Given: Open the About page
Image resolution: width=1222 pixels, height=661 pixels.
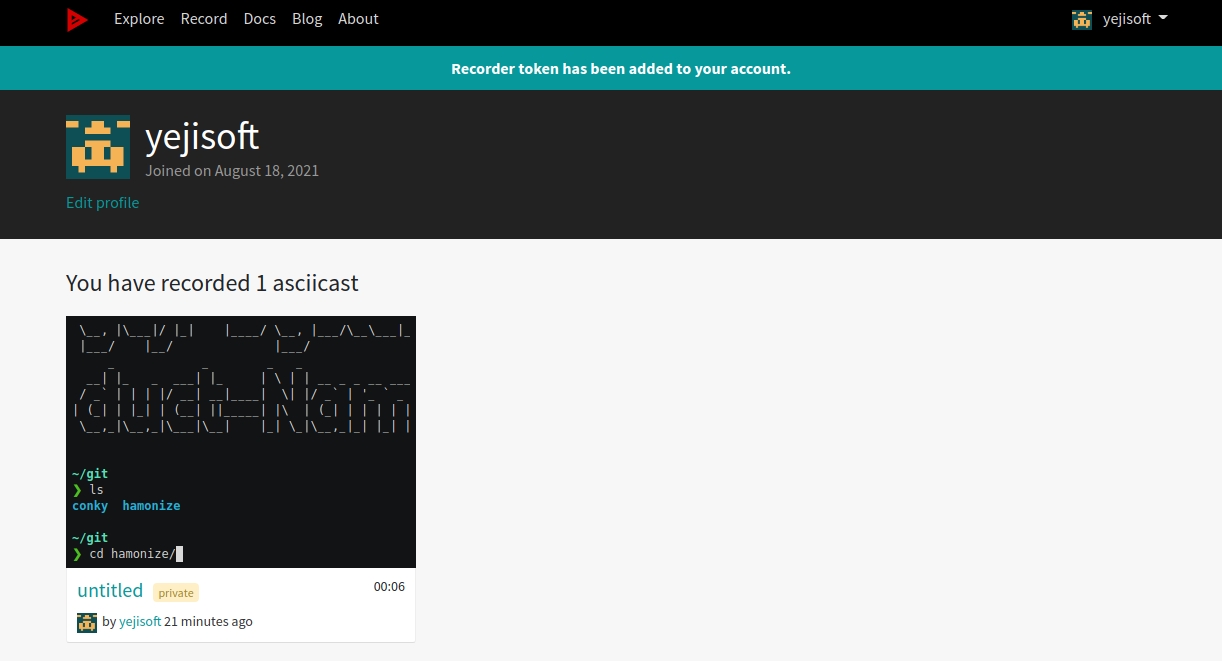Looking at the screenshot, I should click(358, 19).
